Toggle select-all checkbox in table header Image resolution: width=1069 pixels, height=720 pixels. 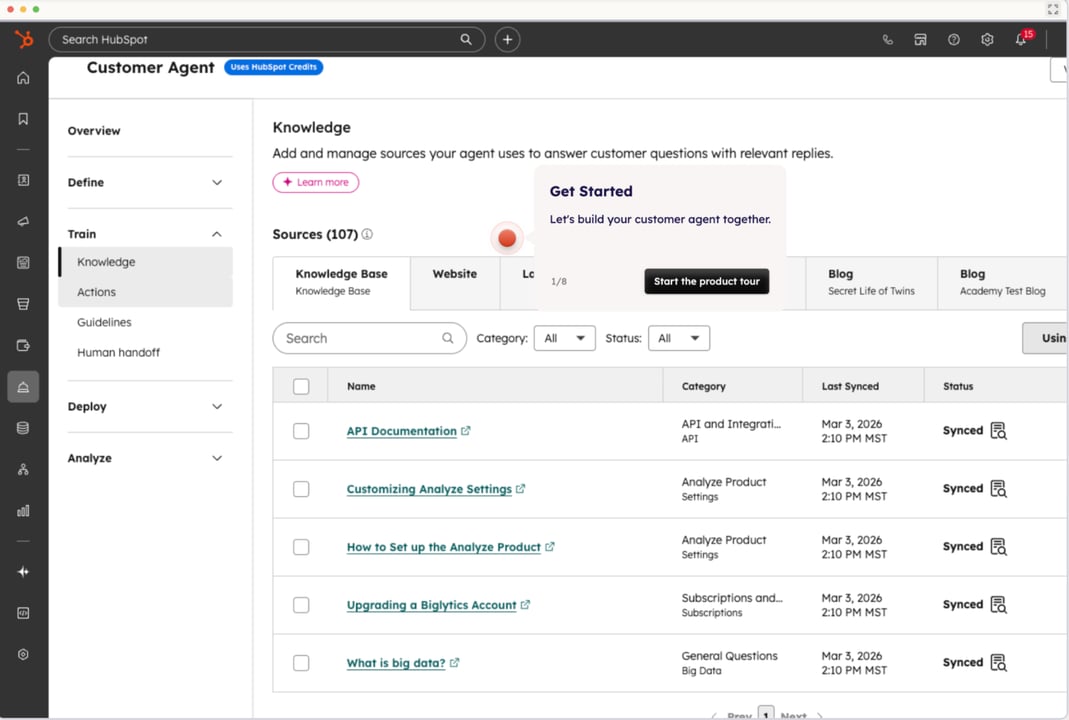pyautogui.click(x=301, y=387)
